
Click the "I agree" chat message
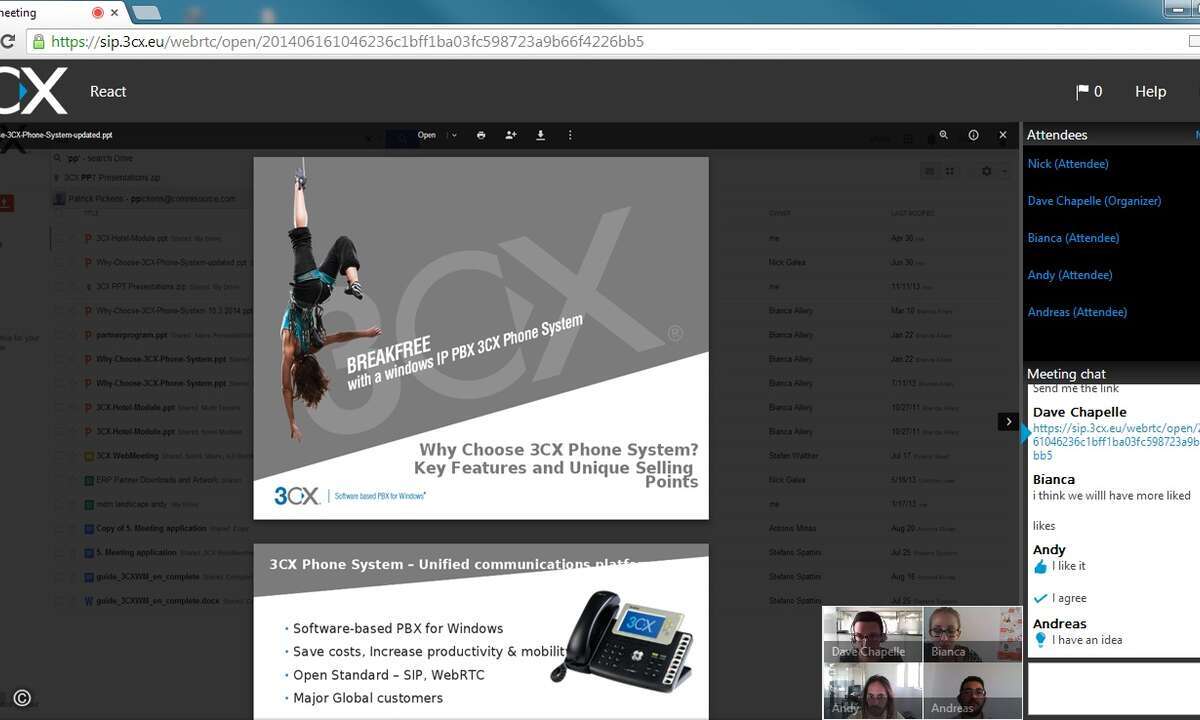pos(1069,598)
